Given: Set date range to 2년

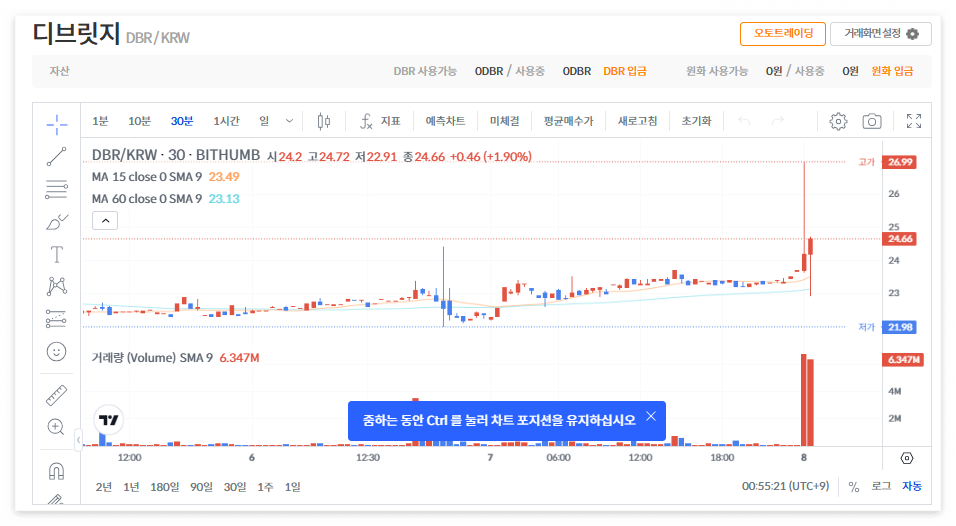Looking at the screenshot, I should click(x=104, y=487).
